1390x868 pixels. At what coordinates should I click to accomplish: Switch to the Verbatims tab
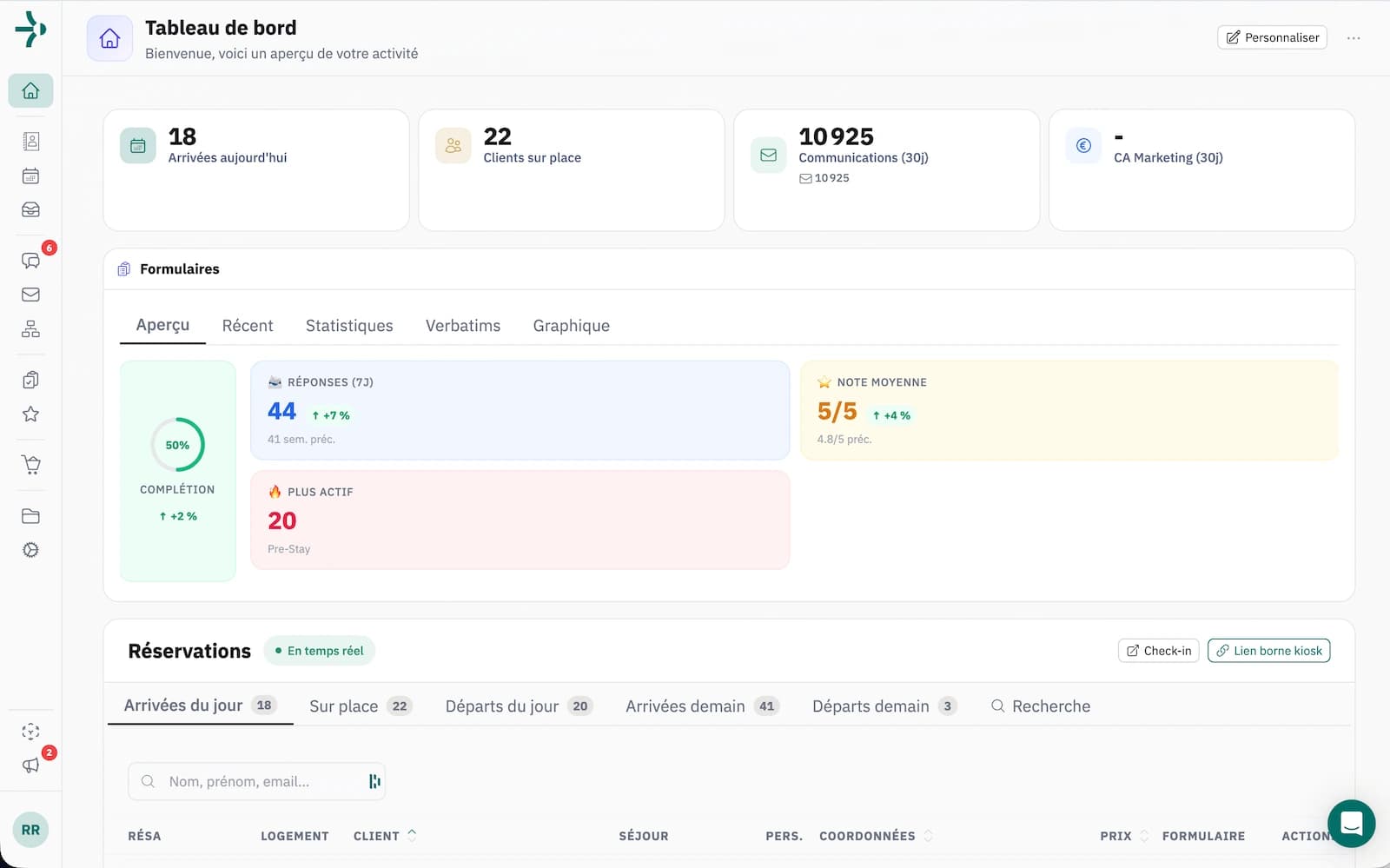463,326
